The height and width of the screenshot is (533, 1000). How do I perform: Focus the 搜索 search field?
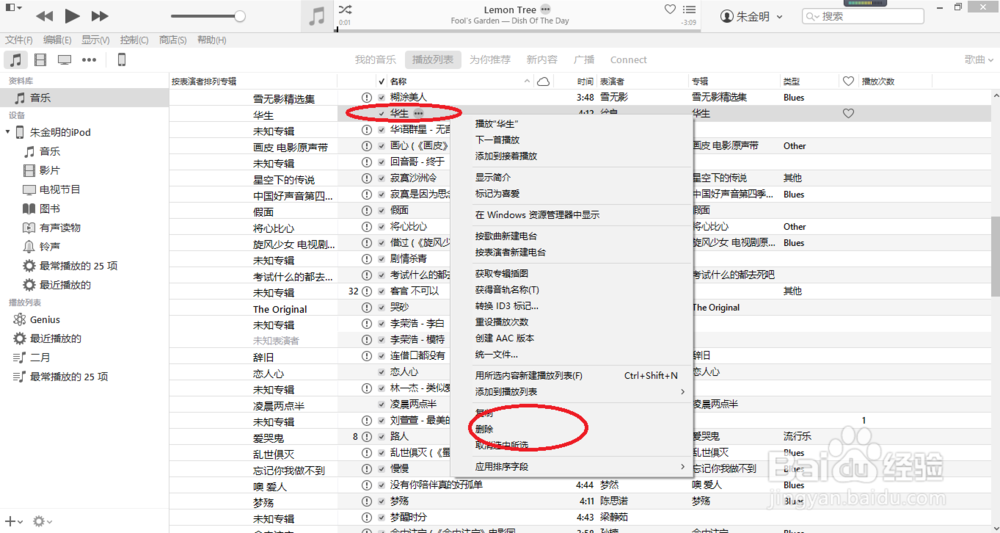click(863, 17)
